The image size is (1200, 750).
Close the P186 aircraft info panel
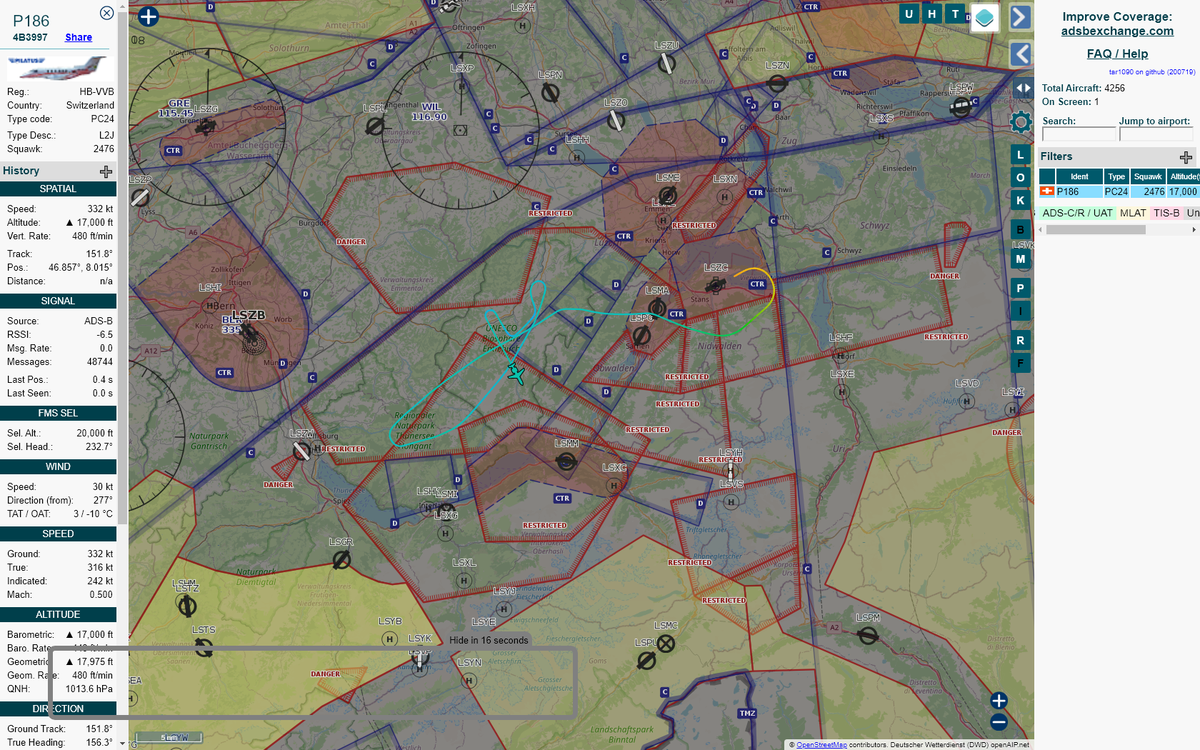107,13
